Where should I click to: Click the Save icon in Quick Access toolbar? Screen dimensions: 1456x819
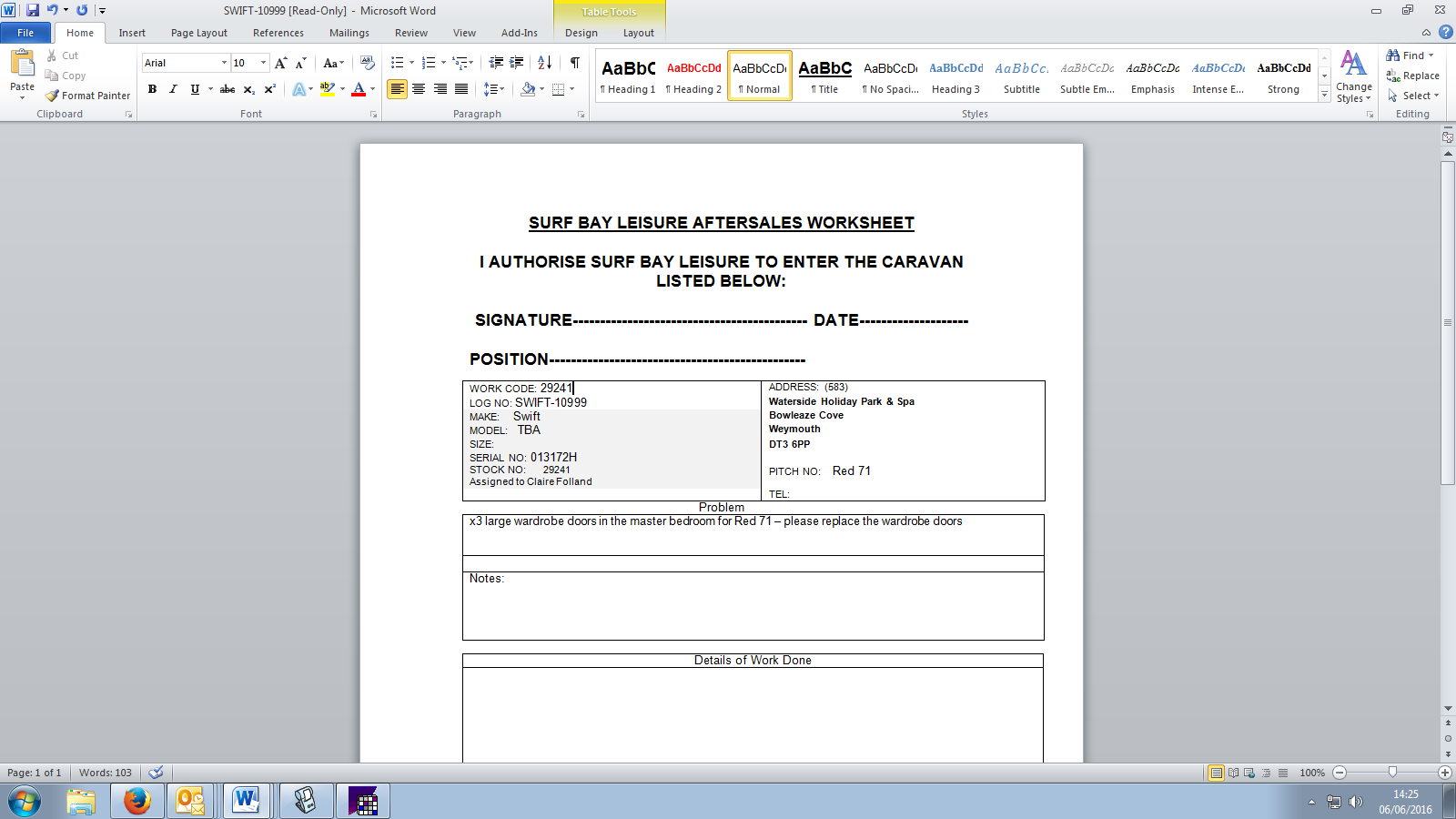33,10
